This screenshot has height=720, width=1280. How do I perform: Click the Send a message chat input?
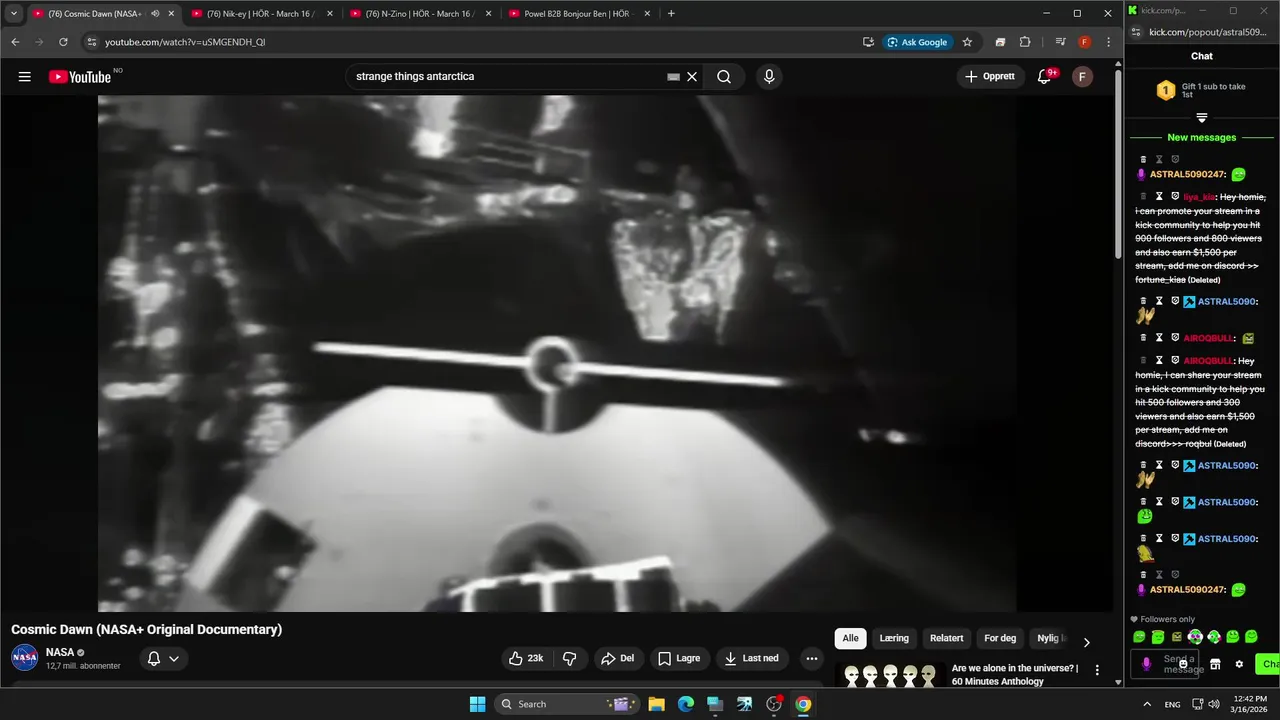click(x=1165, y=664)
